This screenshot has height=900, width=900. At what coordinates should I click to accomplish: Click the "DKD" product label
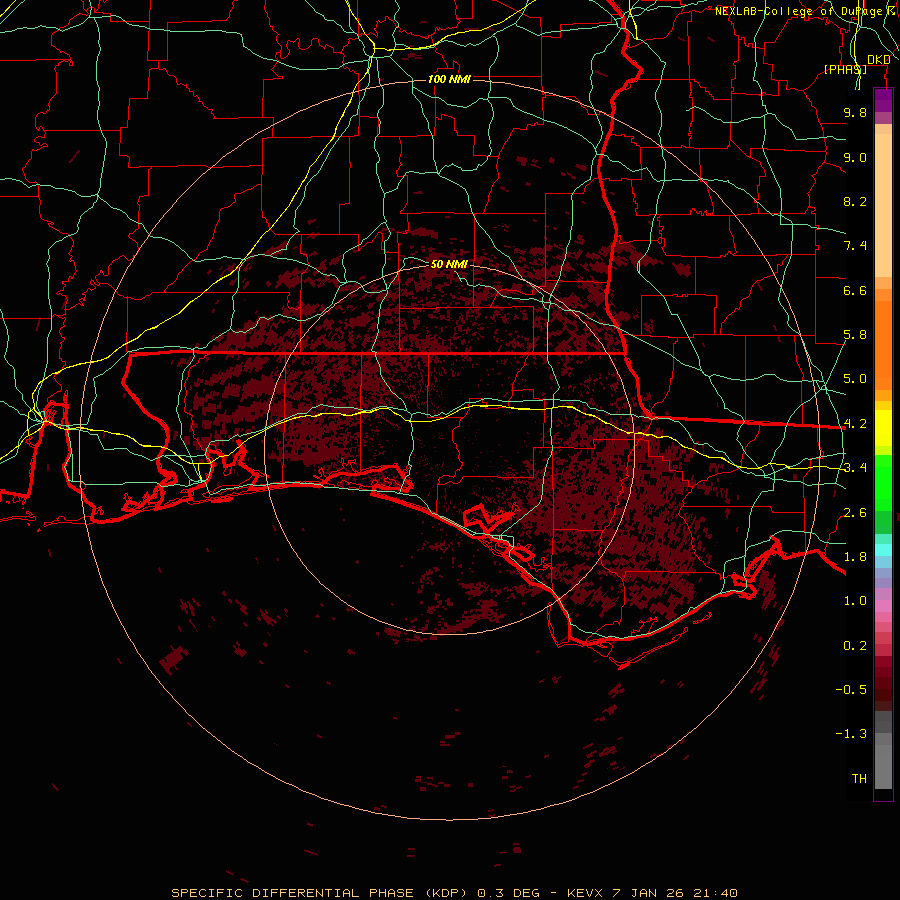(879, 60)
